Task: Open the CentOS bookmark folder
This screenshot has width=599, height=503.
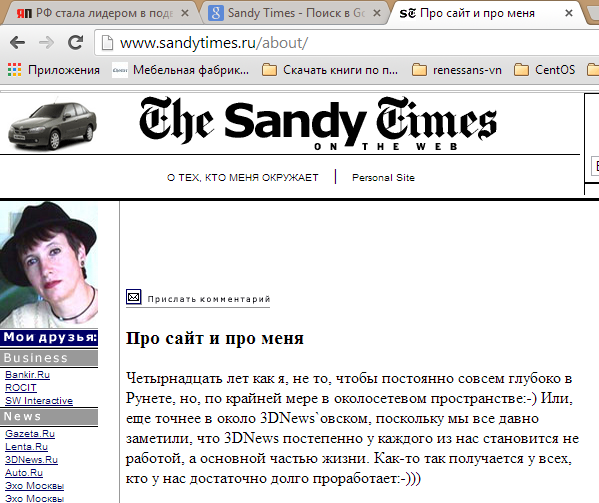Action: tap(544, 70)
